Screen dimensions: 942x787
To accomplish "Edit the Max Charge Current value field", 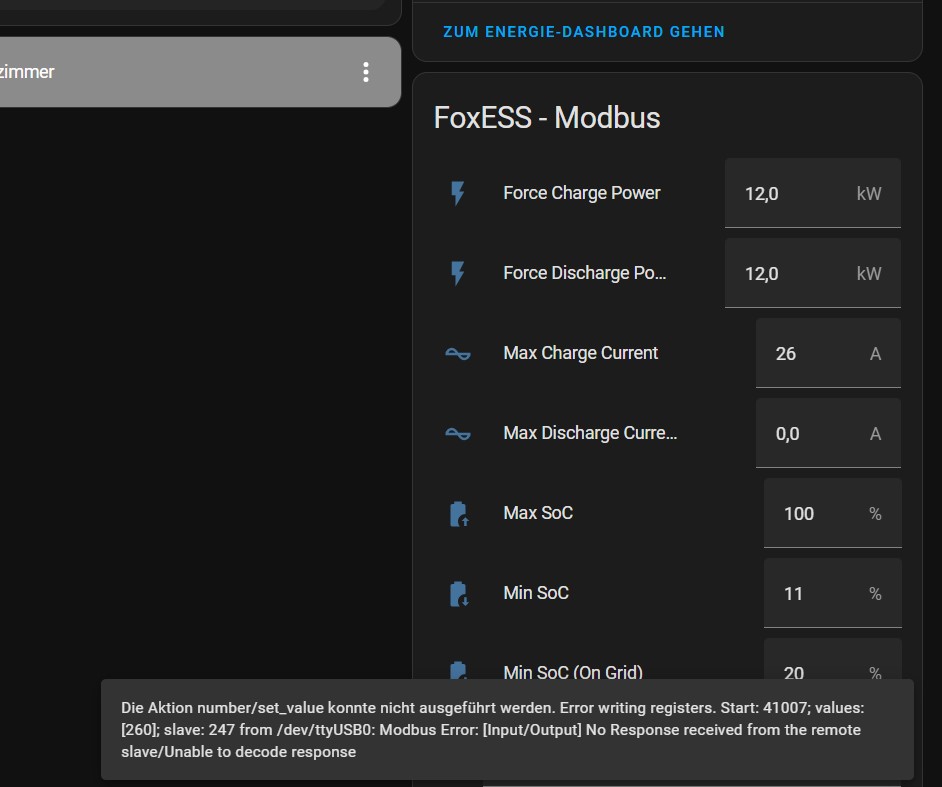I will (x=828, y=353).
